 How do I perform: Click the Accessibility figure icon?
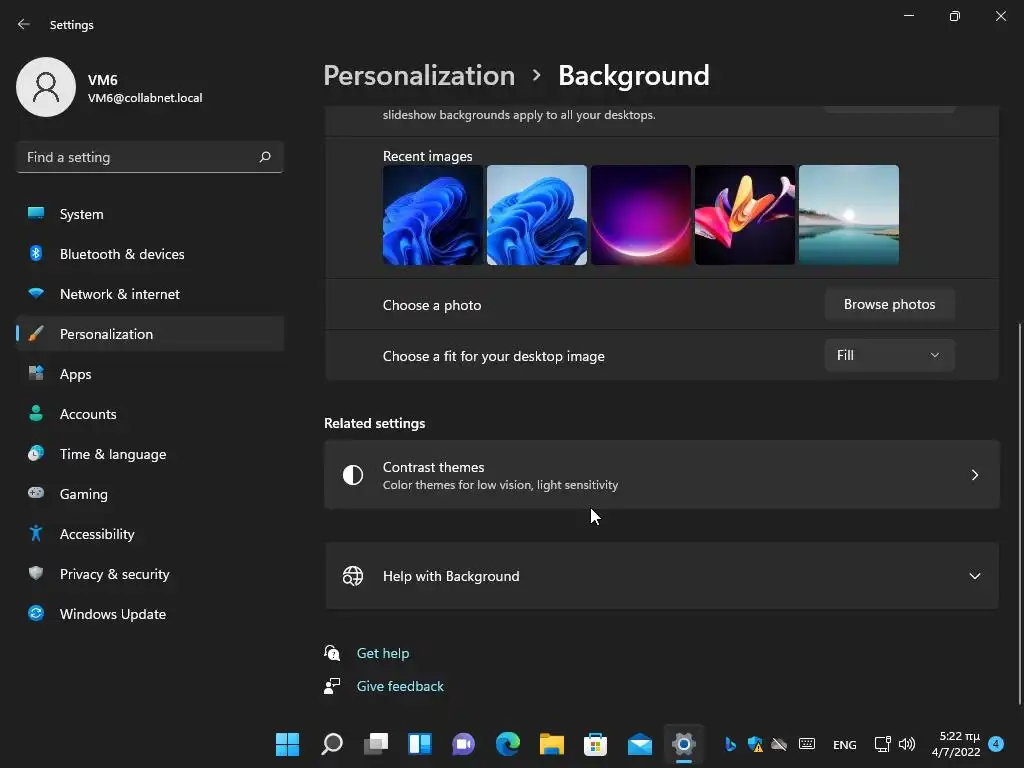(36, 534)
